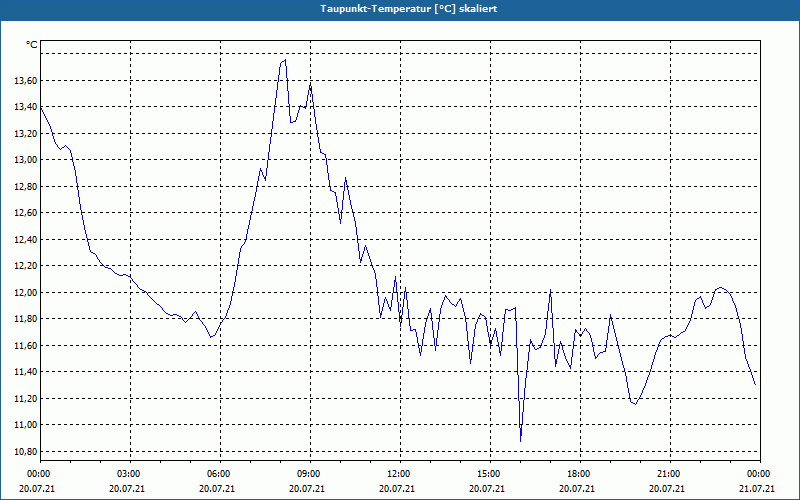Click the 12,40 y-axis label

[x=26, y=239]
